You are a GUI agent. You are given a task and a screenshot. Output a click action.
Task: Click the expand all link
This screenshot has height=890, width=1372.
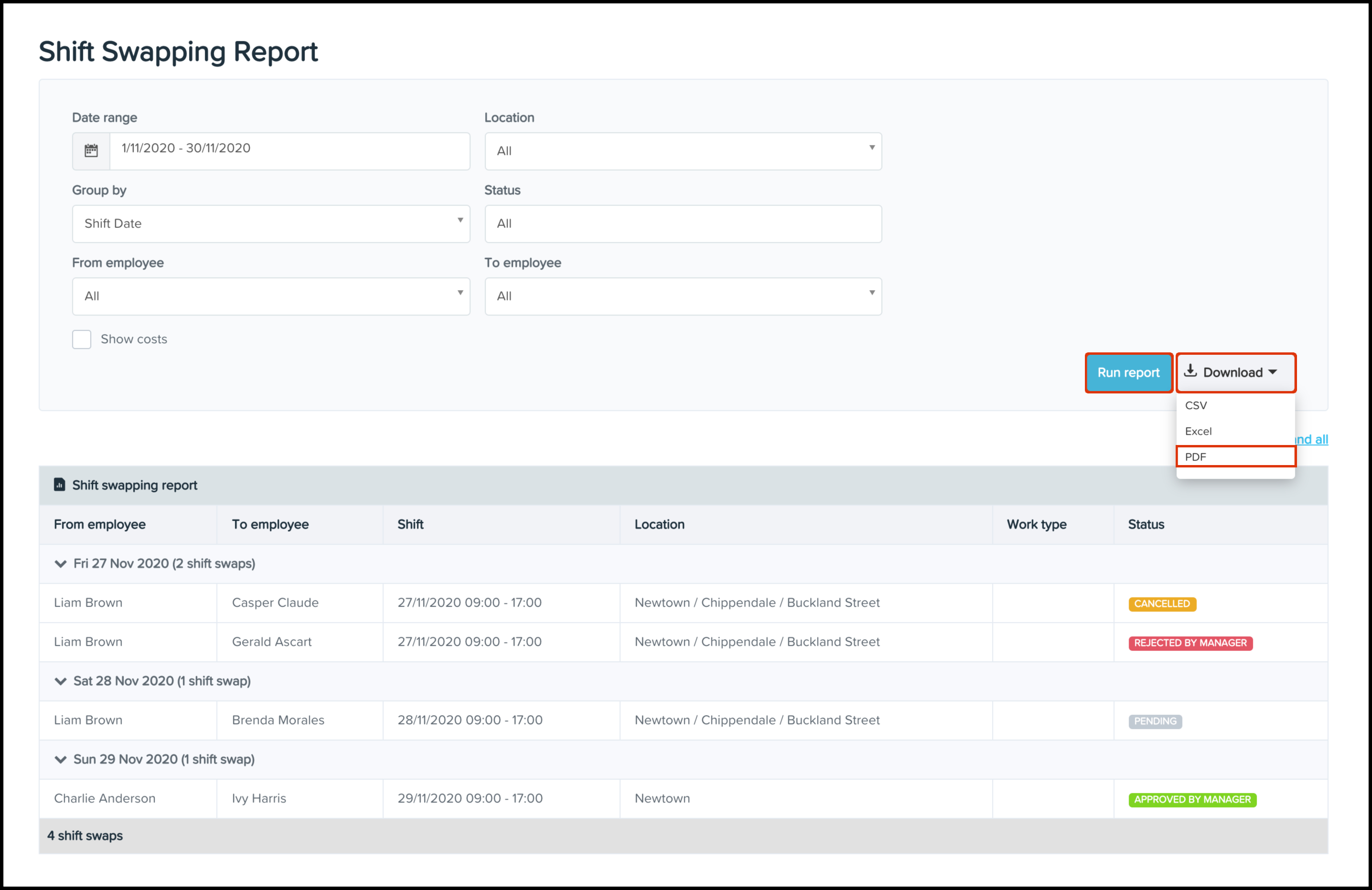coord(1313,439)
